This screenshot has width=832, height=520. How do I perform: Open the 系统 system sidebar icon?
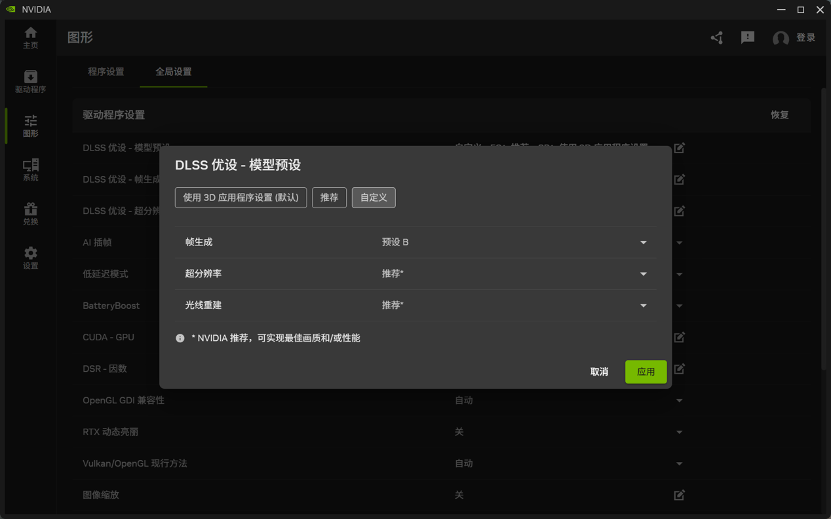tap(30, 170)
